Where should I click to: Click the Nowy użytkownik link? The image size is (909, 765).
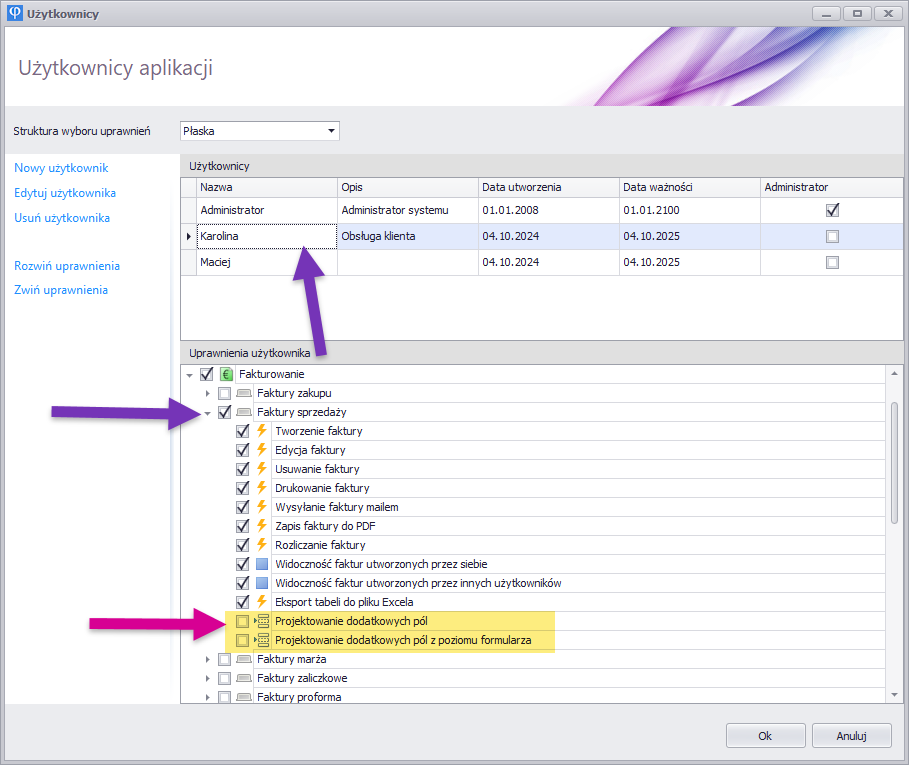[x=61, y=168]
